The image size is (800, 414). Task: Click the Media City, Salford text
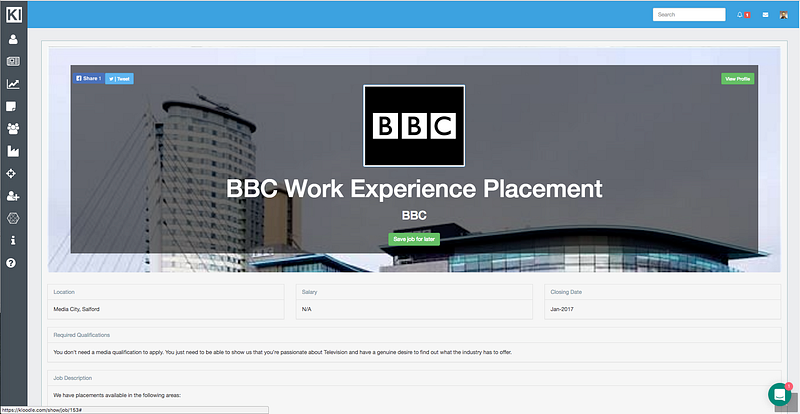click(75, 309)
